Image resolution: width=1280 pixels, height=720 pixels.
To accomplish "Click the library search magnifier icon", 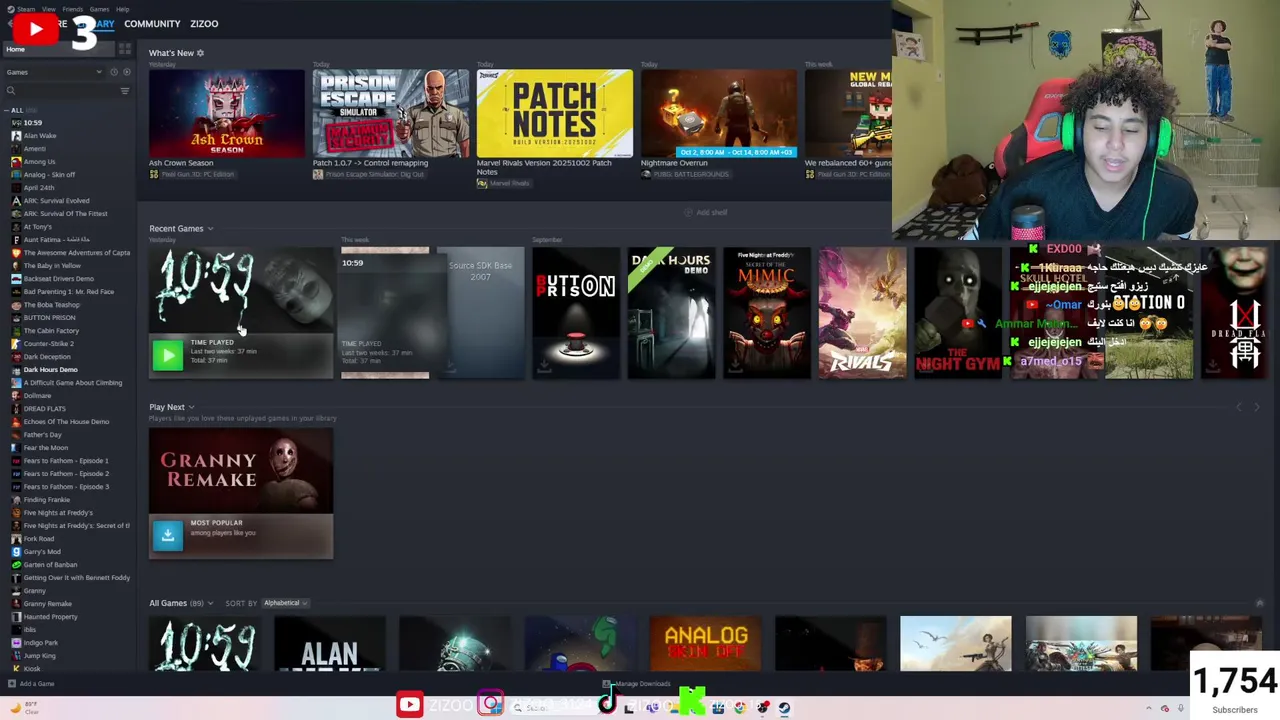I will (11, 91).
